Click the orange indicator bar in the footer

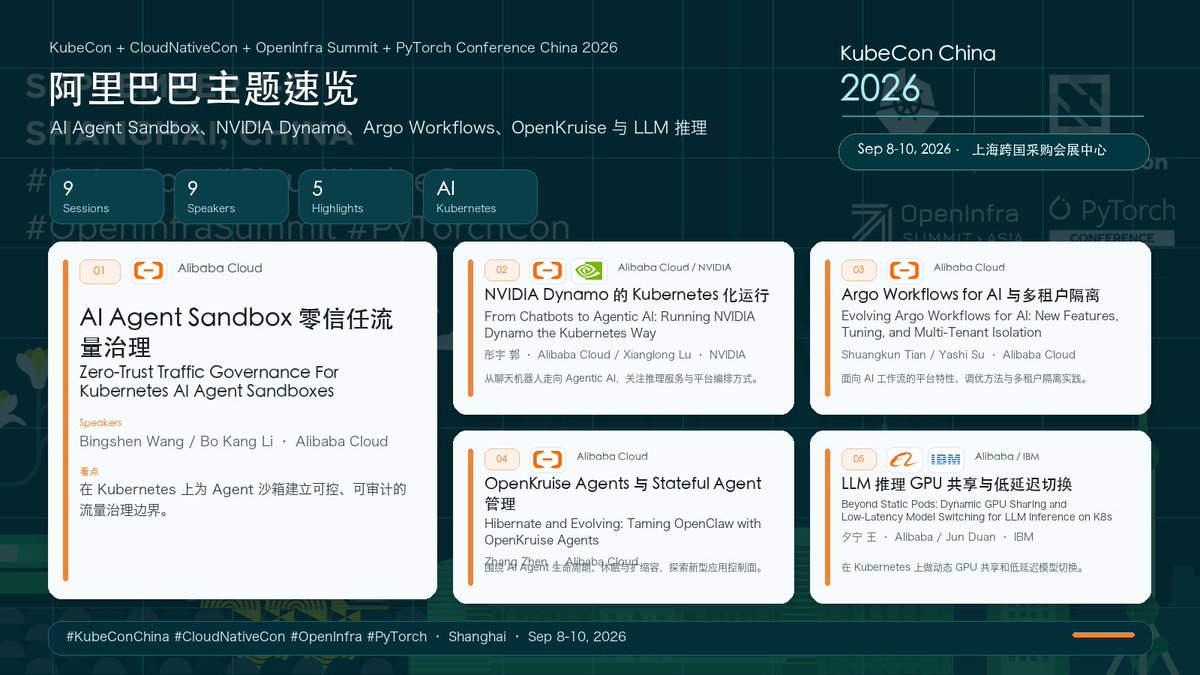click(x=1103, y=635)
